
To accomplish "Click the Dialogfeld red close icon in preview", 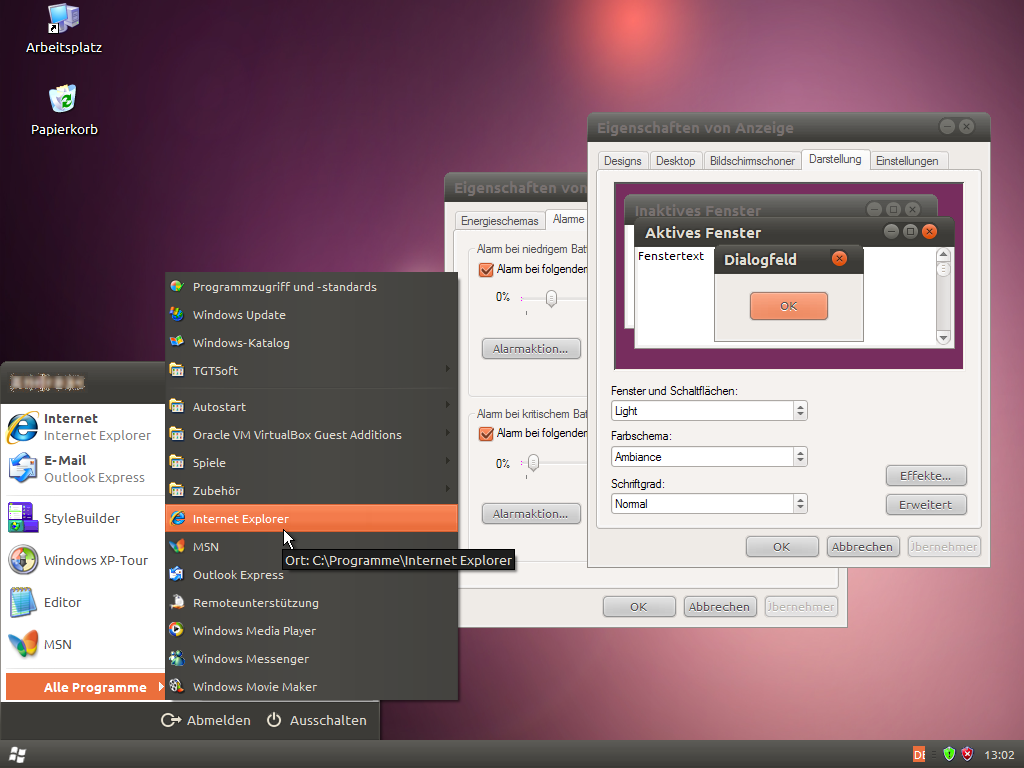I will point(839,259).
